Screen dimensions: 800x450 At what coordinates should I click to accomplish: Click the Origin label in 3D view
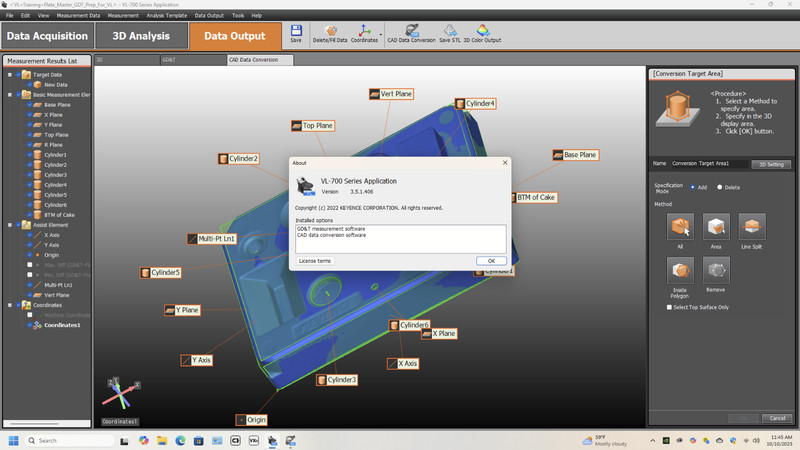(252, 420)
